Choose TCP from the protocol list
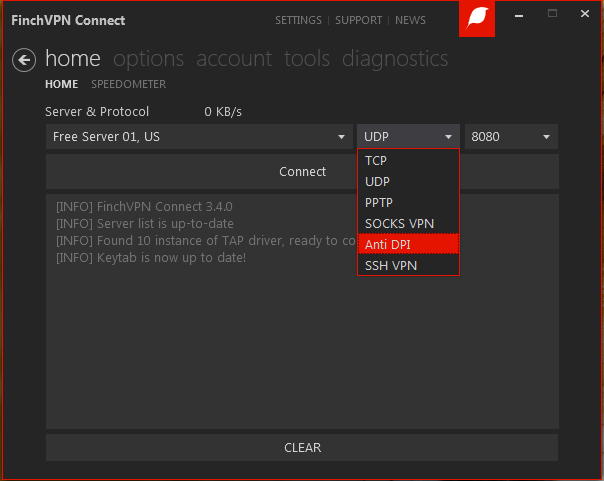This screenshot has width=604, height=481. 408,161
